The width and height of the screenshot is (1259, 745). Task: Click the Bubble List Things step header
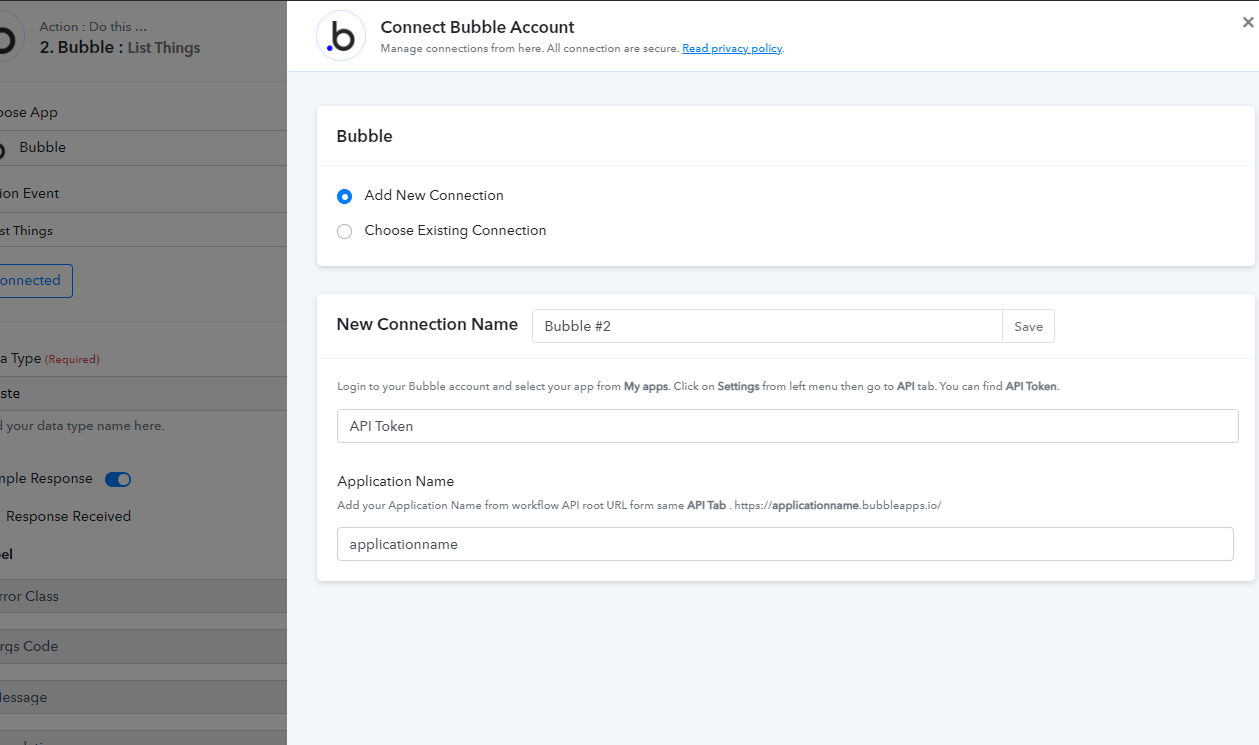(x=120, y=47)
